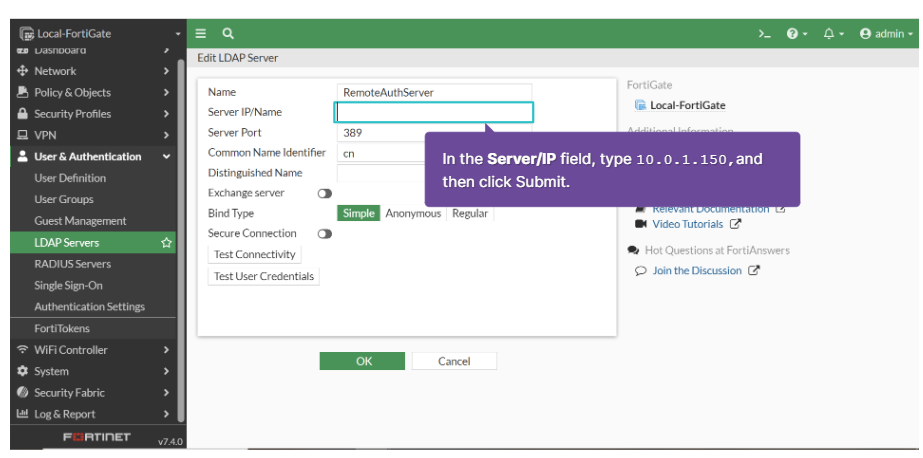The image size is (923, 458).
Task: Click the Security Fabric icon
Action: click(x=23, y=392)
